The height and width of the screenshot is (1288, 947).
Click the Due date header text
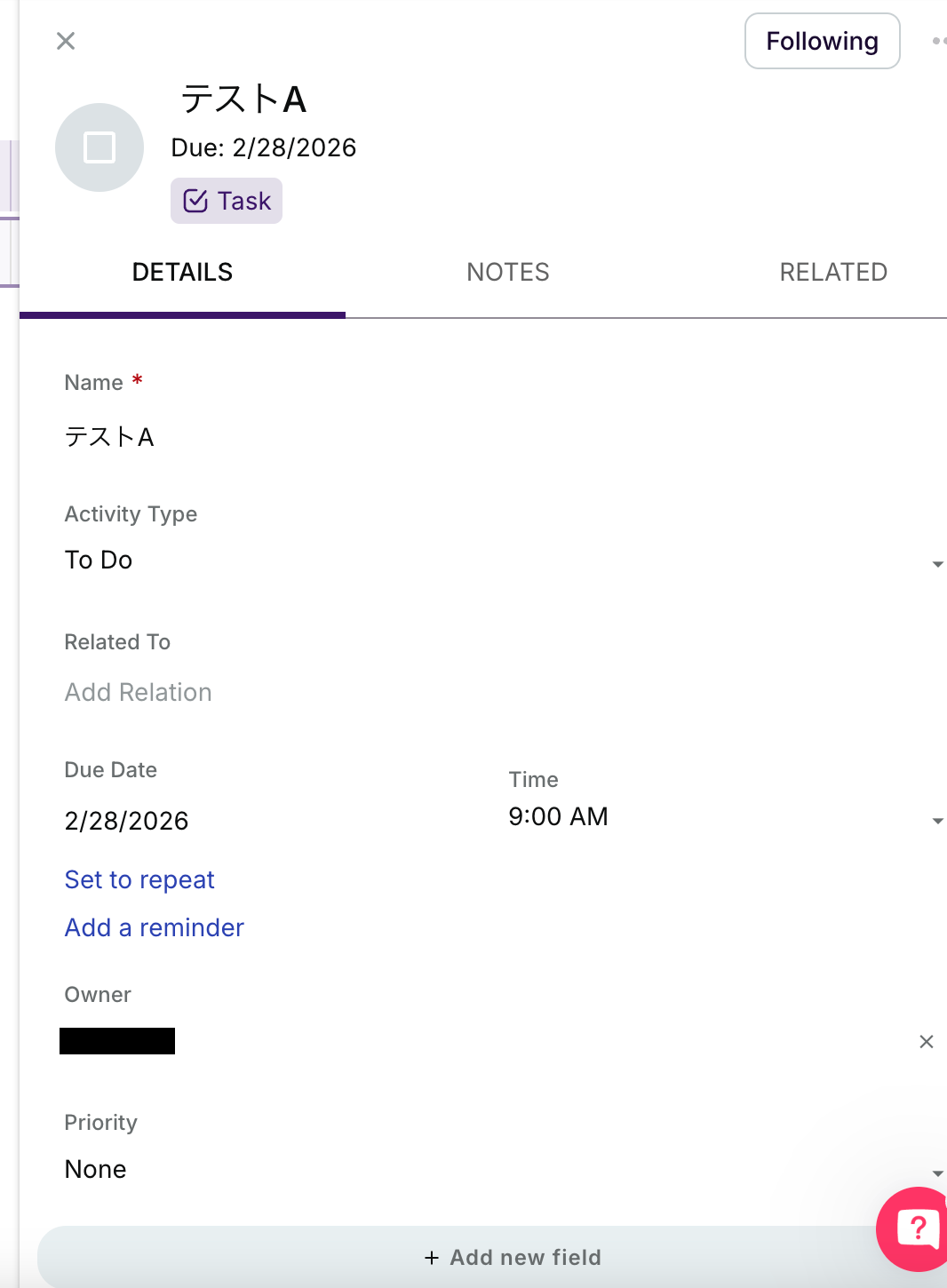click(264, 147)
